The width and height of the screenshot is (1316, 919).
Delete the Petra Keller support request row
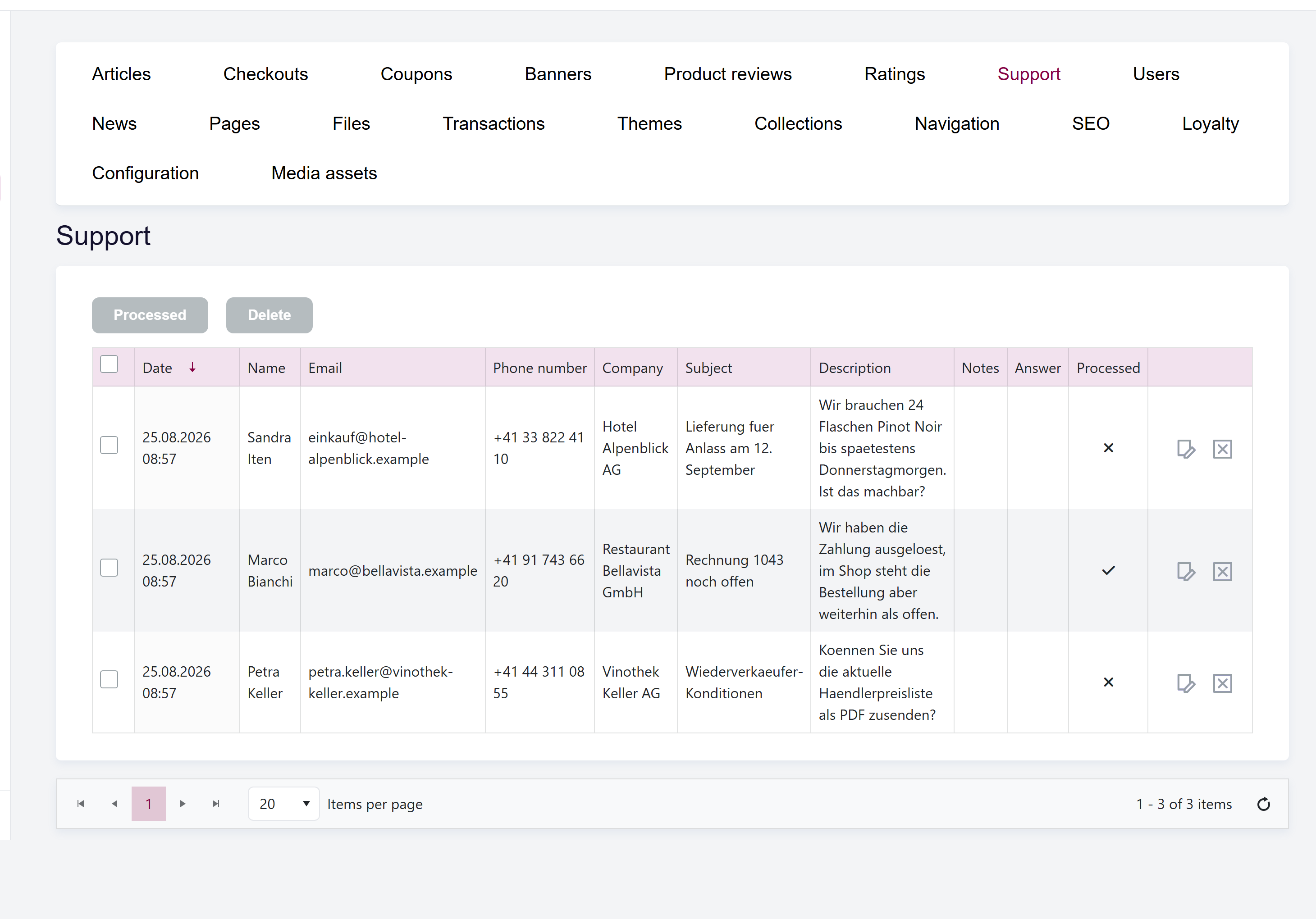pyautogui.click(x=1222, y=683)
